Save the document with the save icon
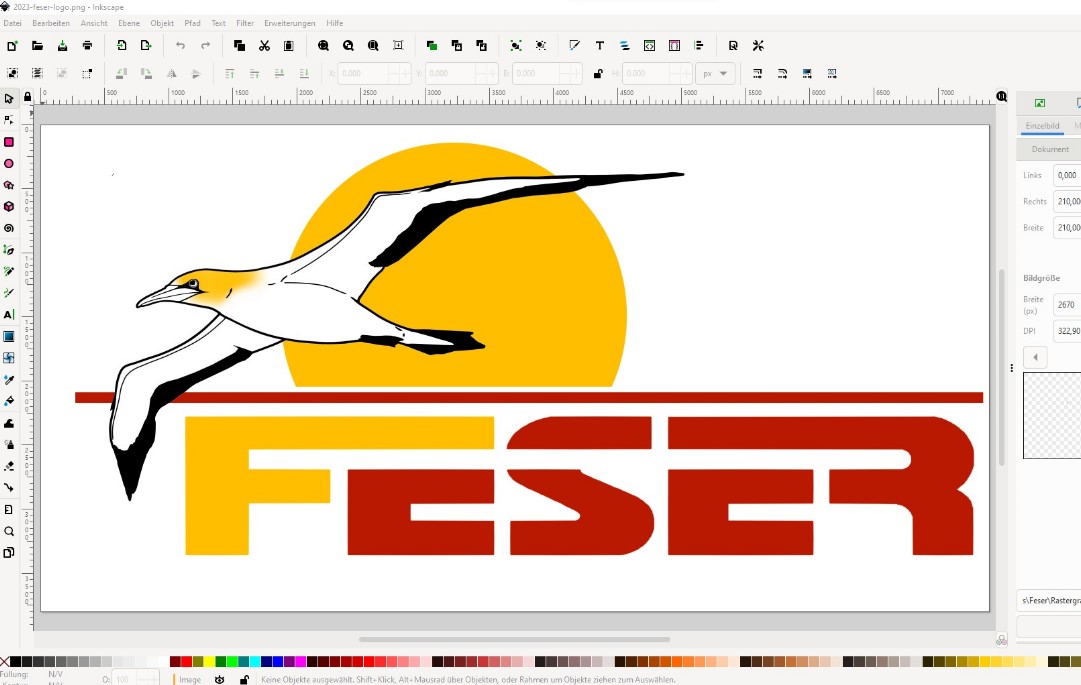The height and width of the screenshot is (685, 1081). (x=62, y=45)
